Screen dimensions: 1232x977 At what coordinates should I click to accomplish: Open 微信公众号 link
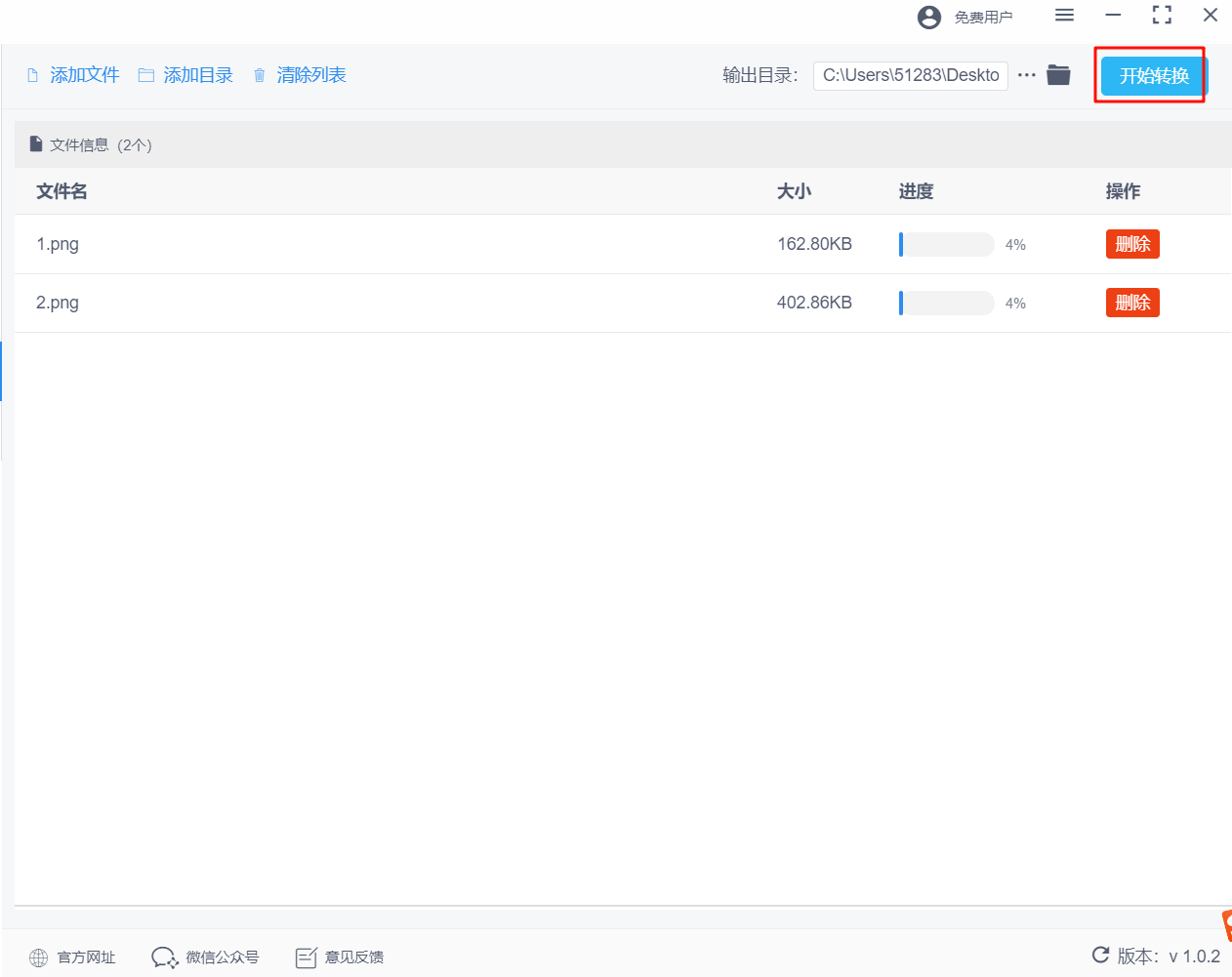tap(223, 957)
